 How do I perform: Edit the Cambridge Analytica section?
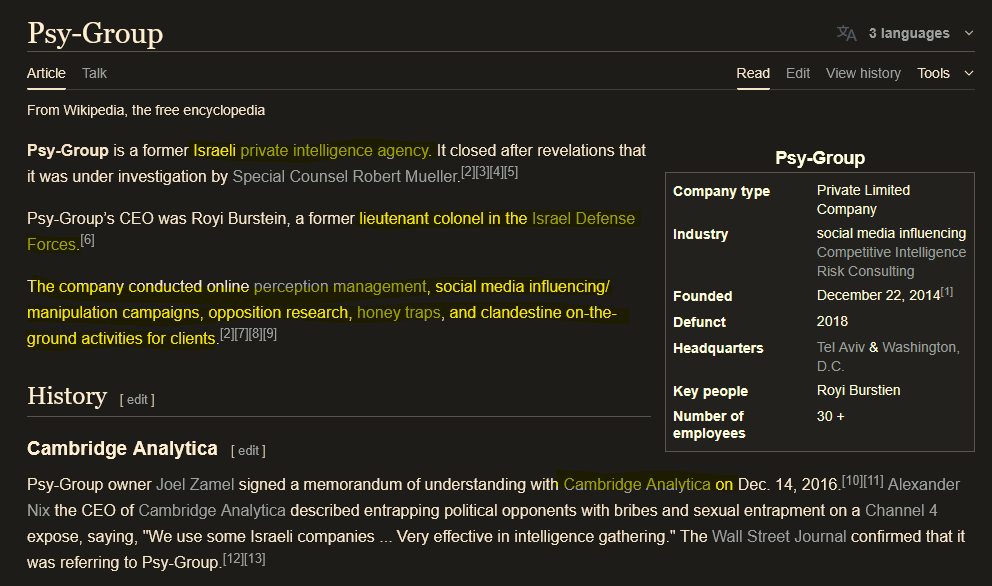[248, 451]
